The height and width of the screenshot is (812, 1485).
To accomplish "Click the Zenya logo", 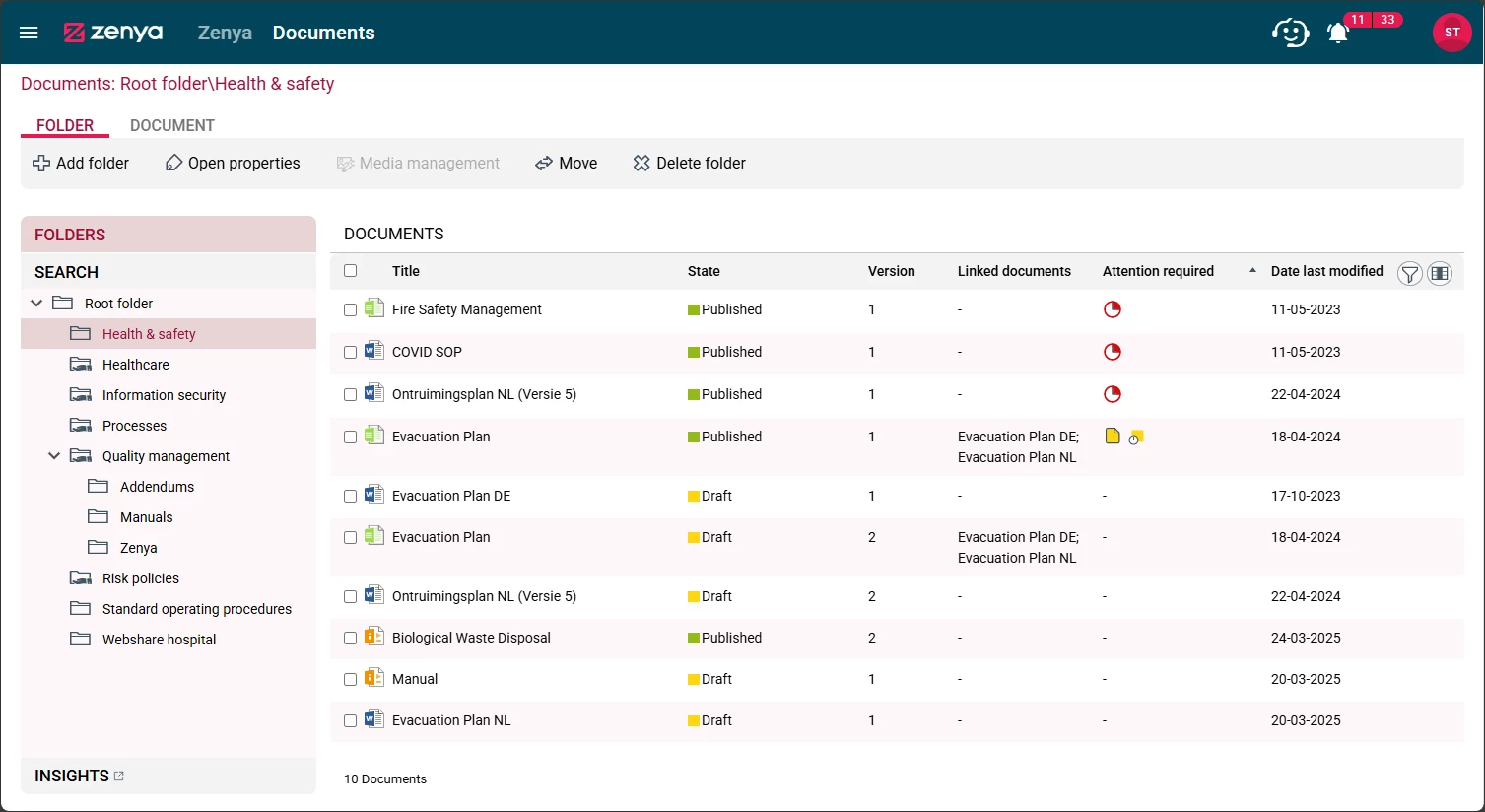I will coord(113,33).
